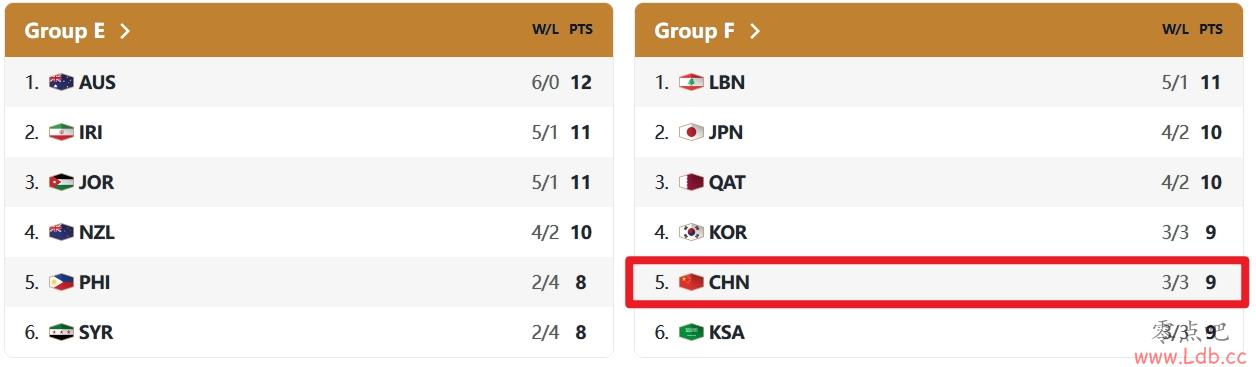1256x367 pixels.
Task: Click the South Korea flag icon
Action: (691, 232)
